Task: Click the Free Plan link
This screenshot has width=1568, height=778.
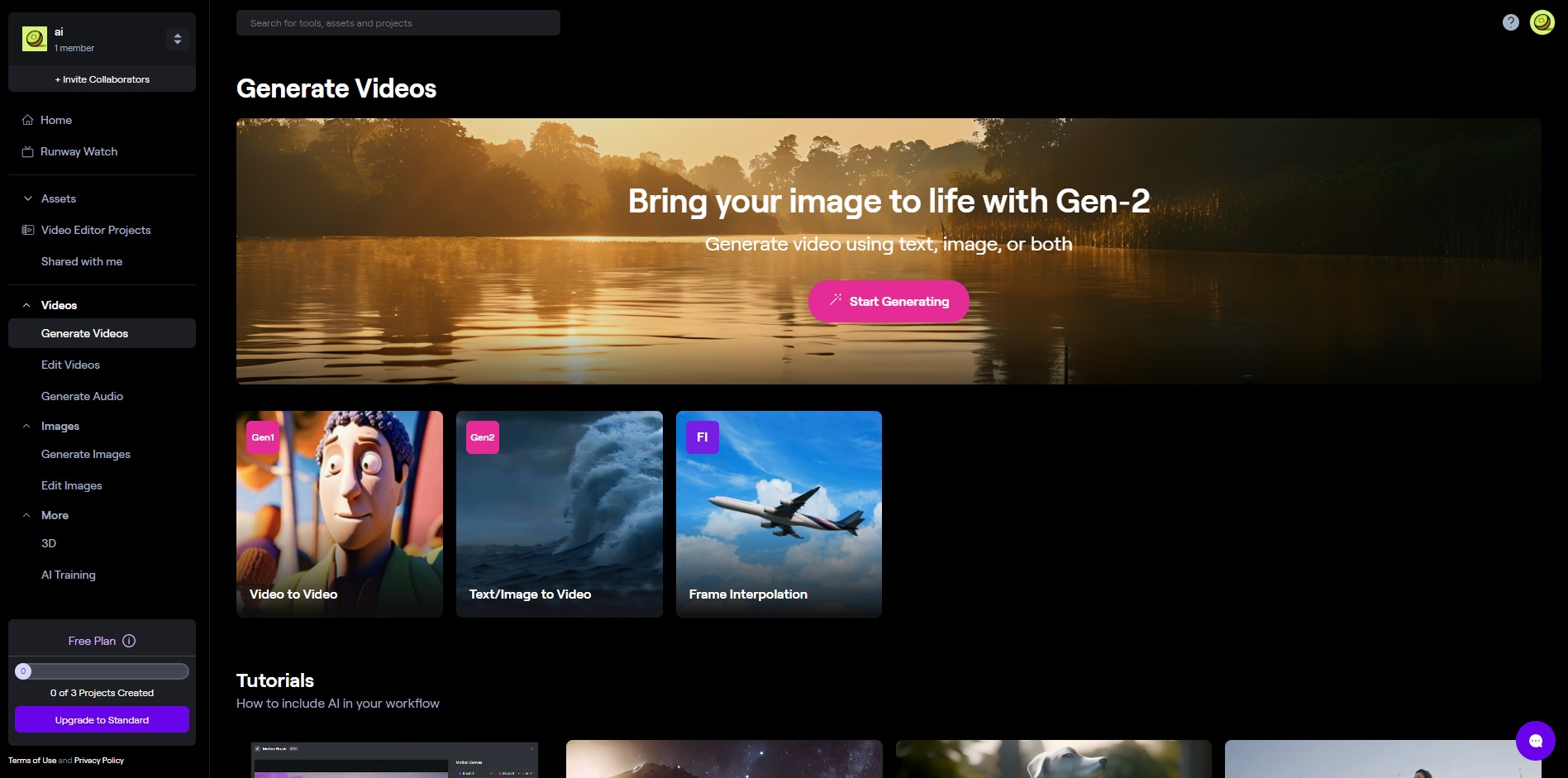Action: [92, 641]
